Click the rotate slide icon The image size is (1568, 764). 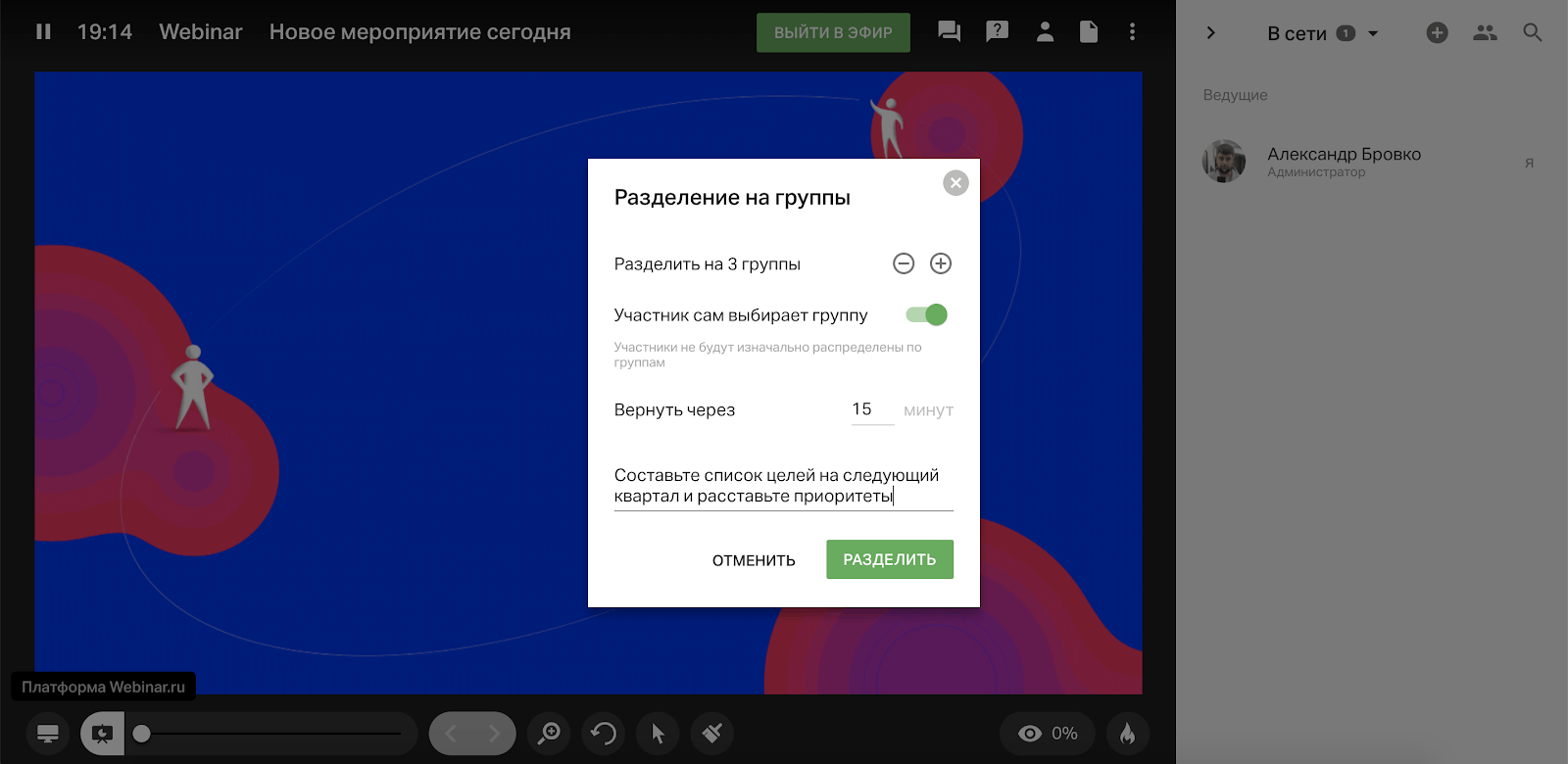[x=604, y=734]
